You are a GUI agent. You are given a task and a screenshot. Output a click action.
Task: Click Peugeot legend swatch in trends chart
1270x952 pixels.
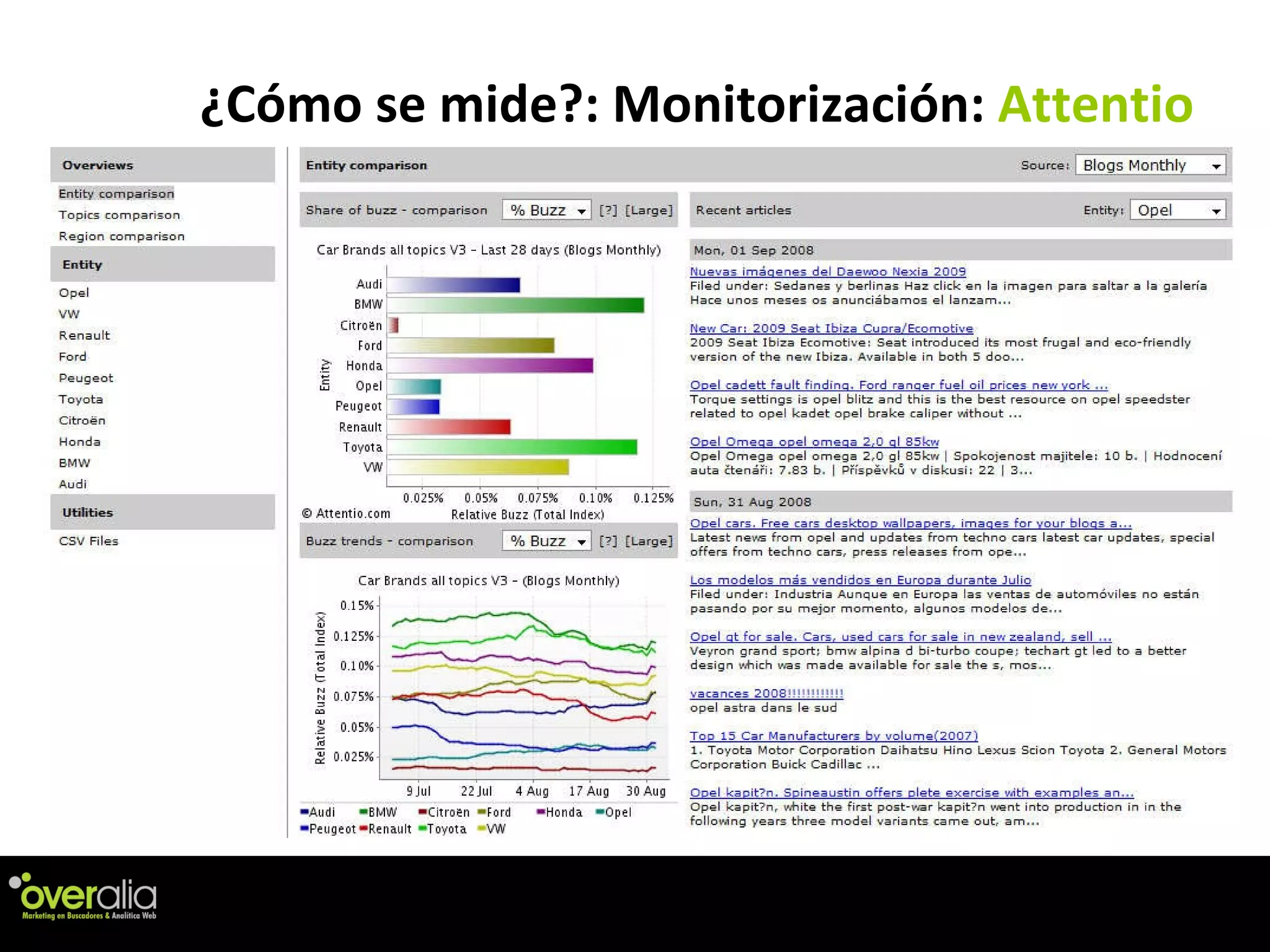point(304,829)
